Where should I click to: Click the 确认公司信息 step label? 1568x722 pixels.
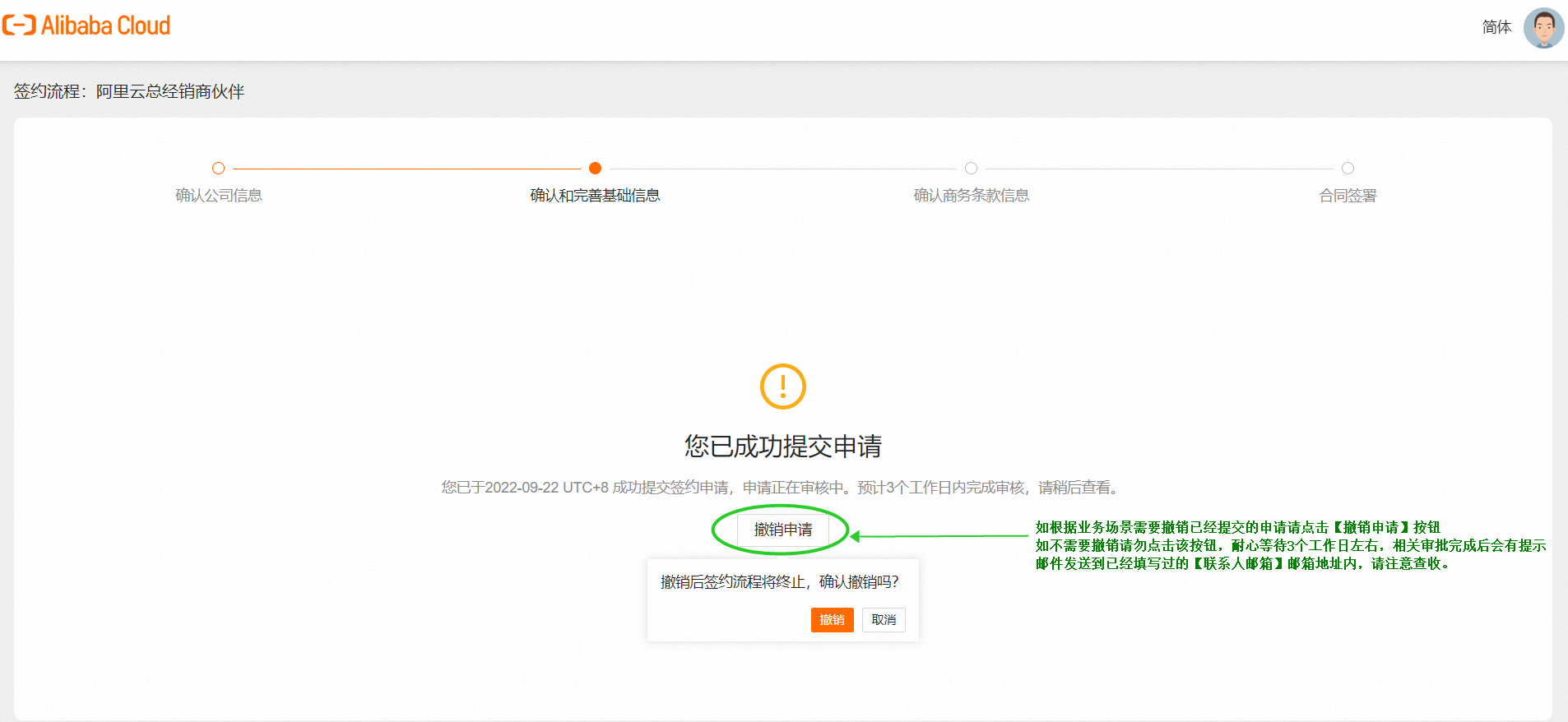(219, 196)
